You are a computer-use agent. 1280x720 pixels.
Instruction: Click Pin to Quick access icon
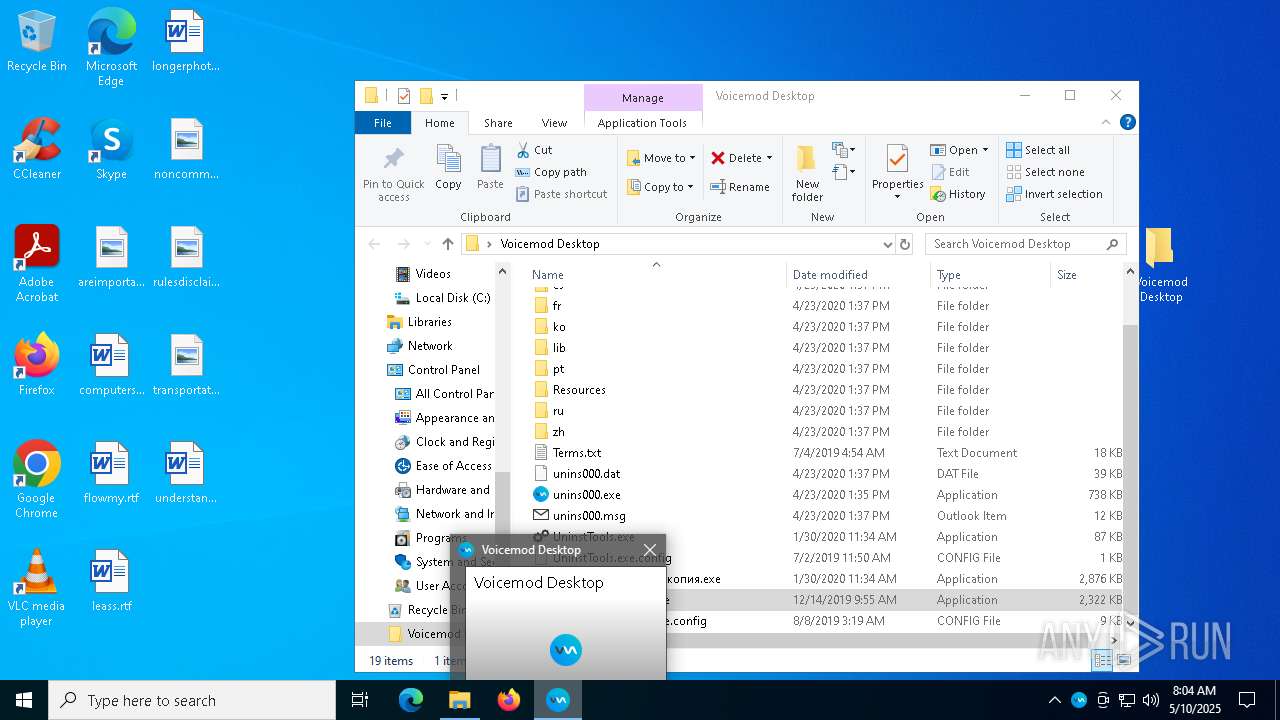(394, 160)
